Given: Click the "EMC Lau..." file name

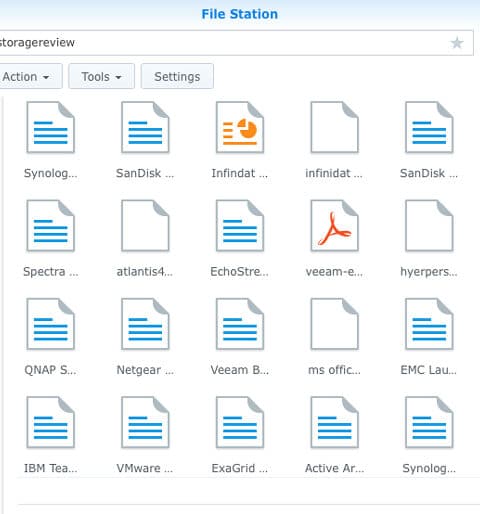Looking at the screenshot, I should tap(428, 370).
